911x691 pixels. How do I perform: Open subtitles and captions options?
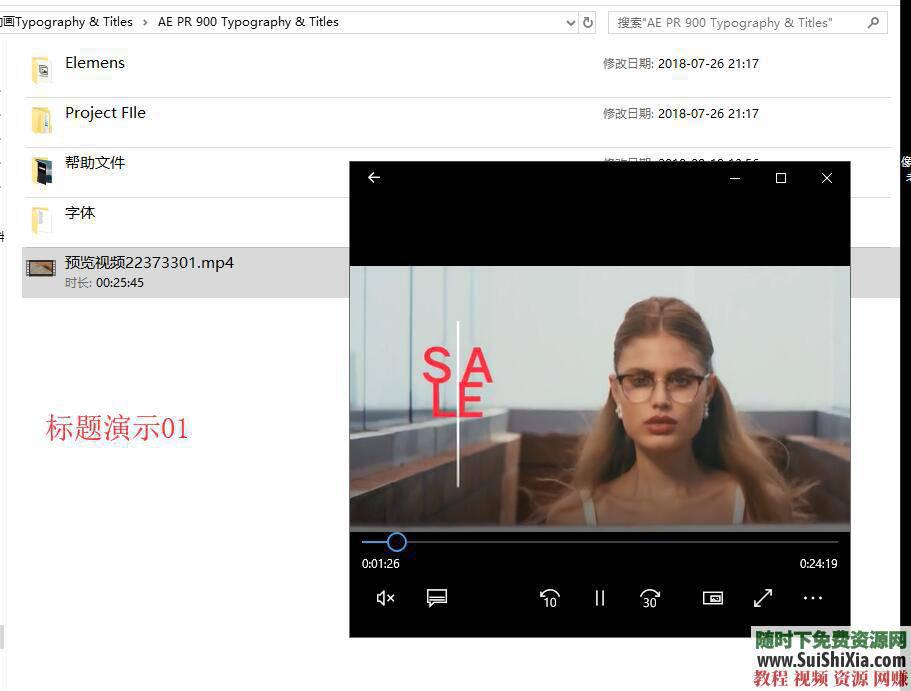437,597
